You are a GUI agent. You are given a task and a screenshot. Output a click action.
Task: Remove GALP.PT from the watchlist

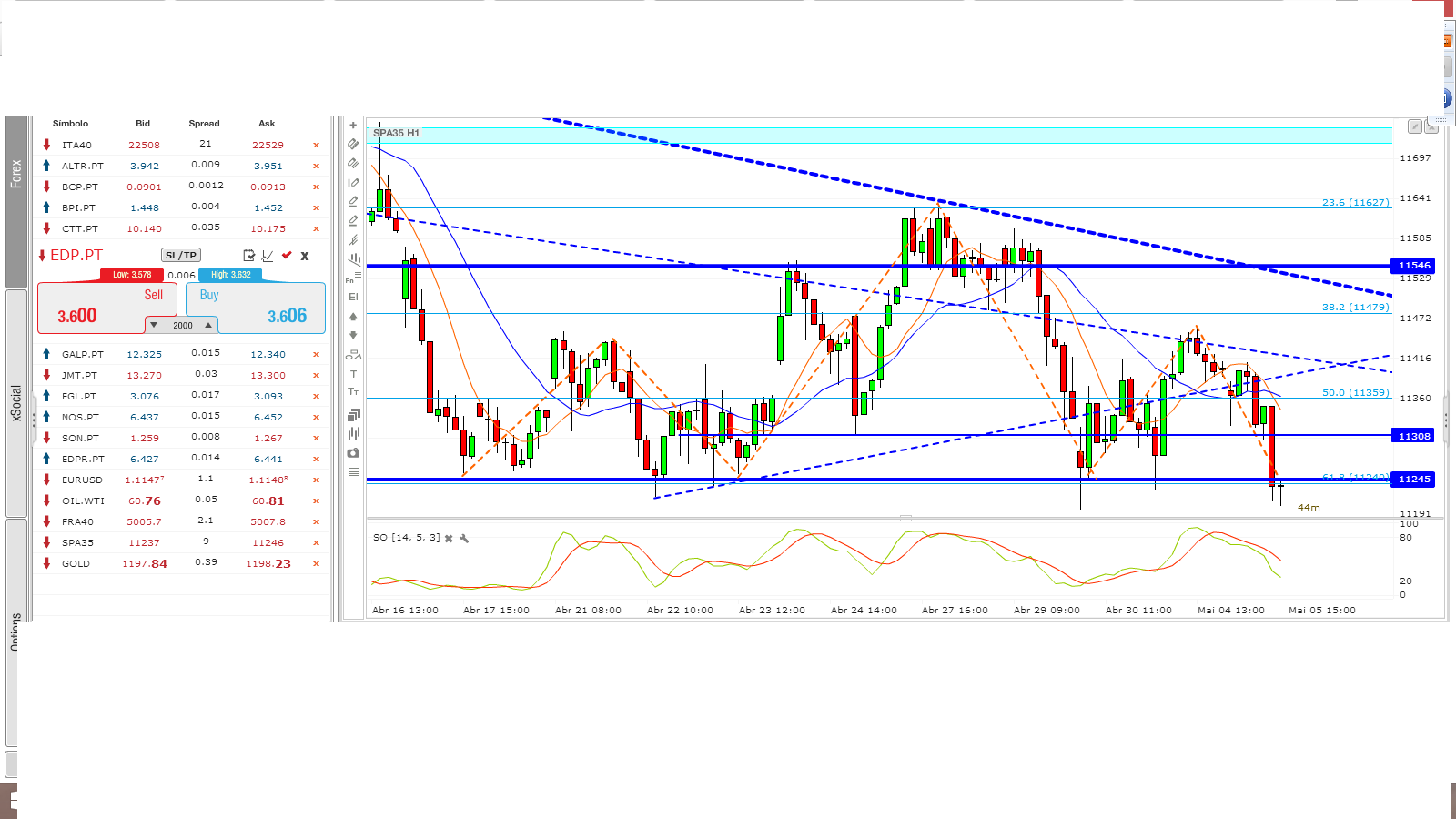317,355
